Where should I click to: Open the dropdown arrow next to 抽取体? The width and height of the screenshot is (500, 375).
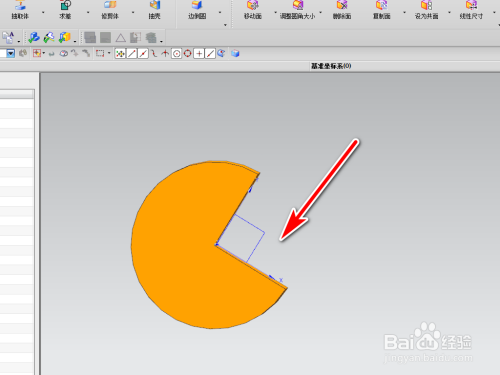tap(43, 13)
